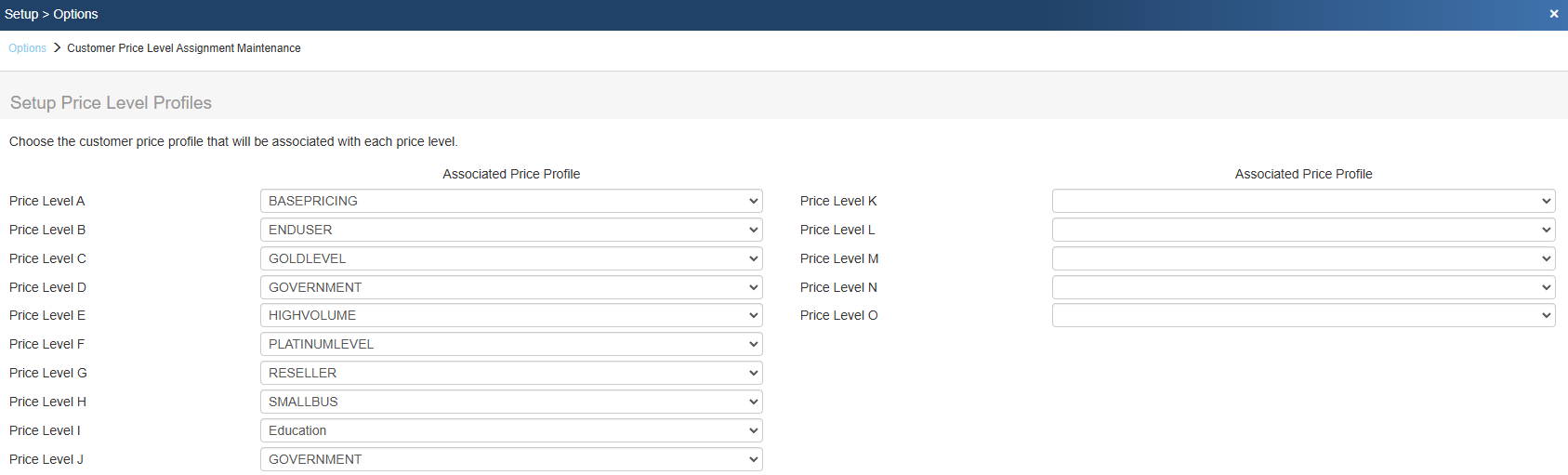
Task: Open the Price Level A profile dropdown
Action: coord(511,201)
